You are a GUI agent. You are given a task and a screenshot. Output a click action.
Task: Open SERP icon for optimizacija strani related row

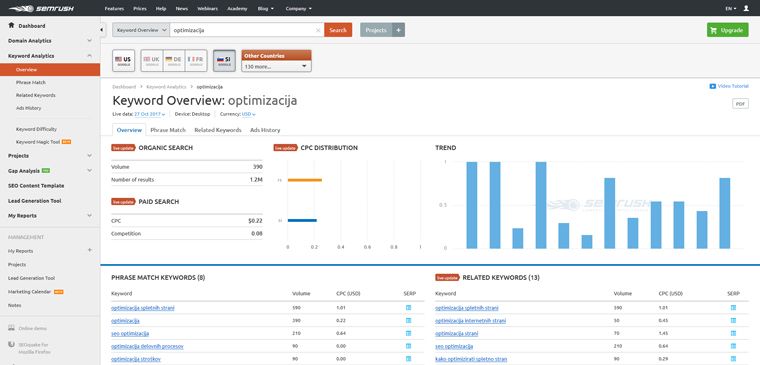pos(733,333)
